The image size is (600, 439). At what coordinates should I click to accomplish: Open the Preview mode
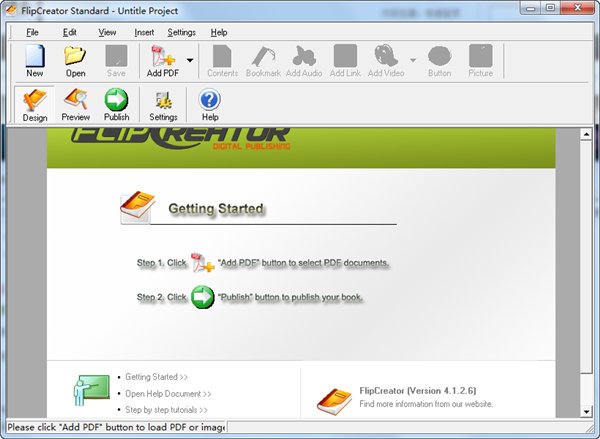(76, 105)
